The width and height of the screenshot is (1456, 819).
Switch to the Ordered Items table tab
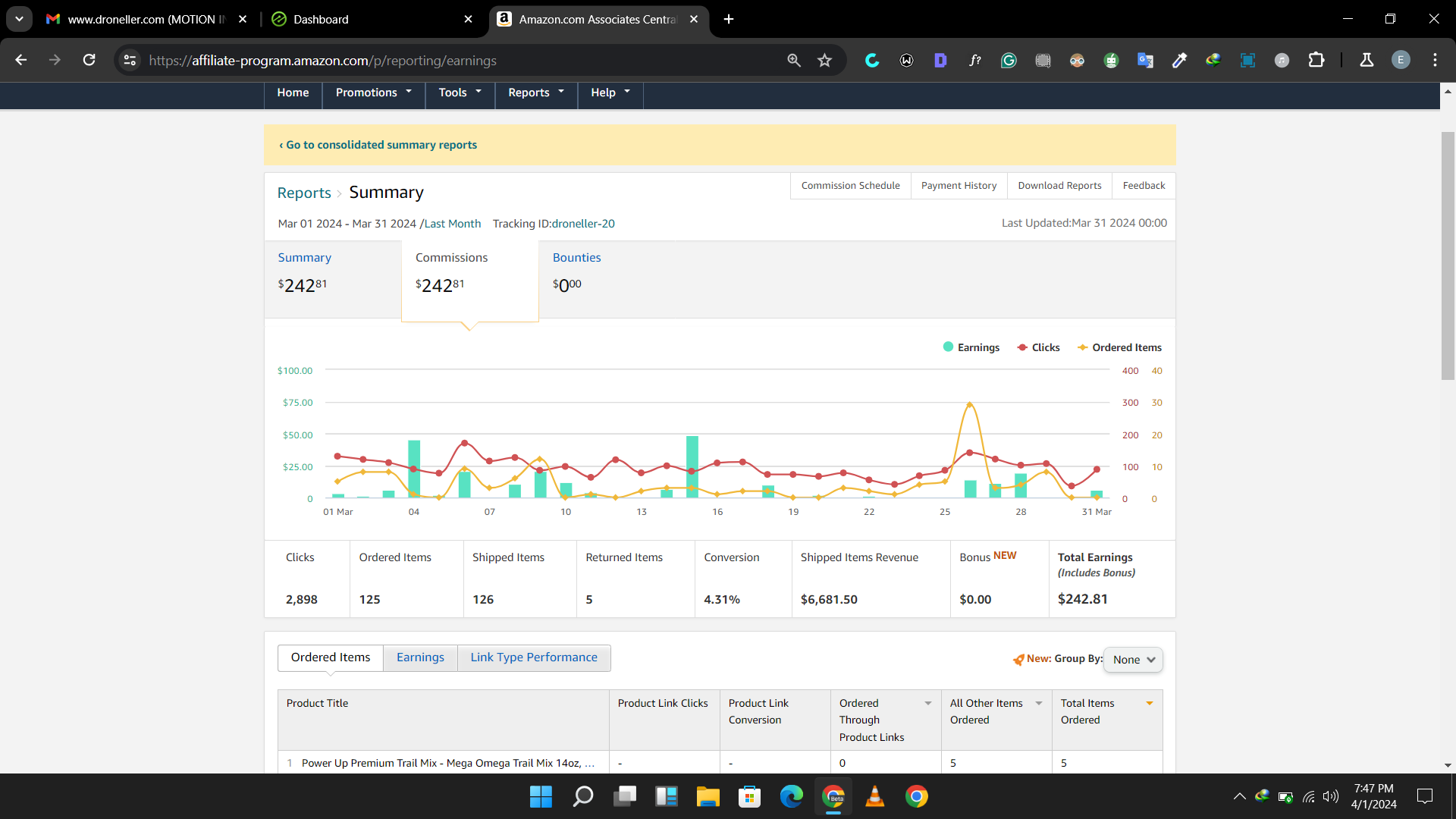pos(331,657)
